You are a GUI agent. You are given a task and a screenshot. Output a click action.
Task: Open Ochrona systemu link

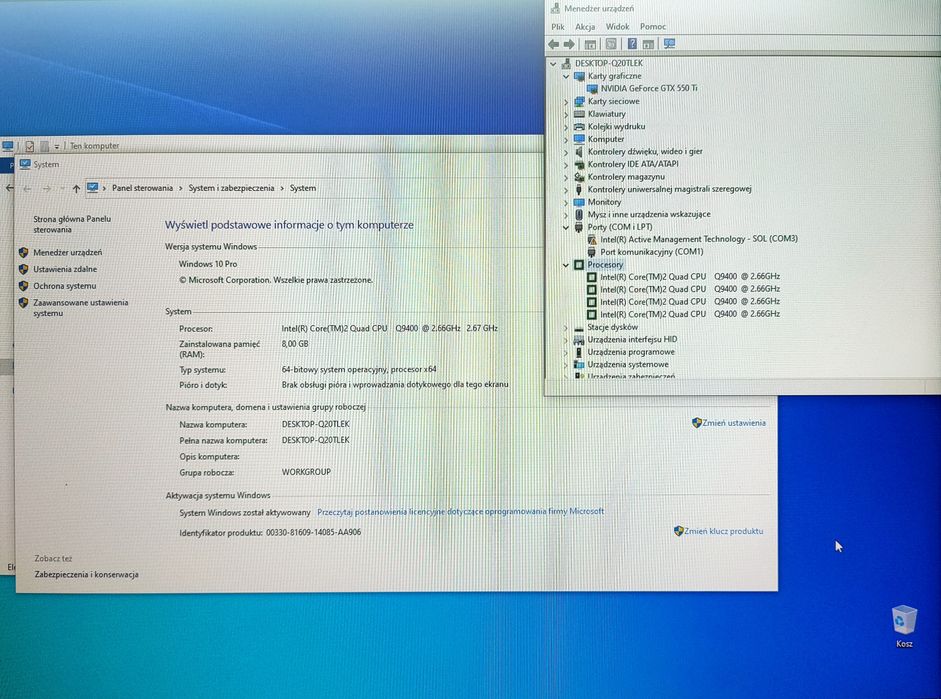64,286
